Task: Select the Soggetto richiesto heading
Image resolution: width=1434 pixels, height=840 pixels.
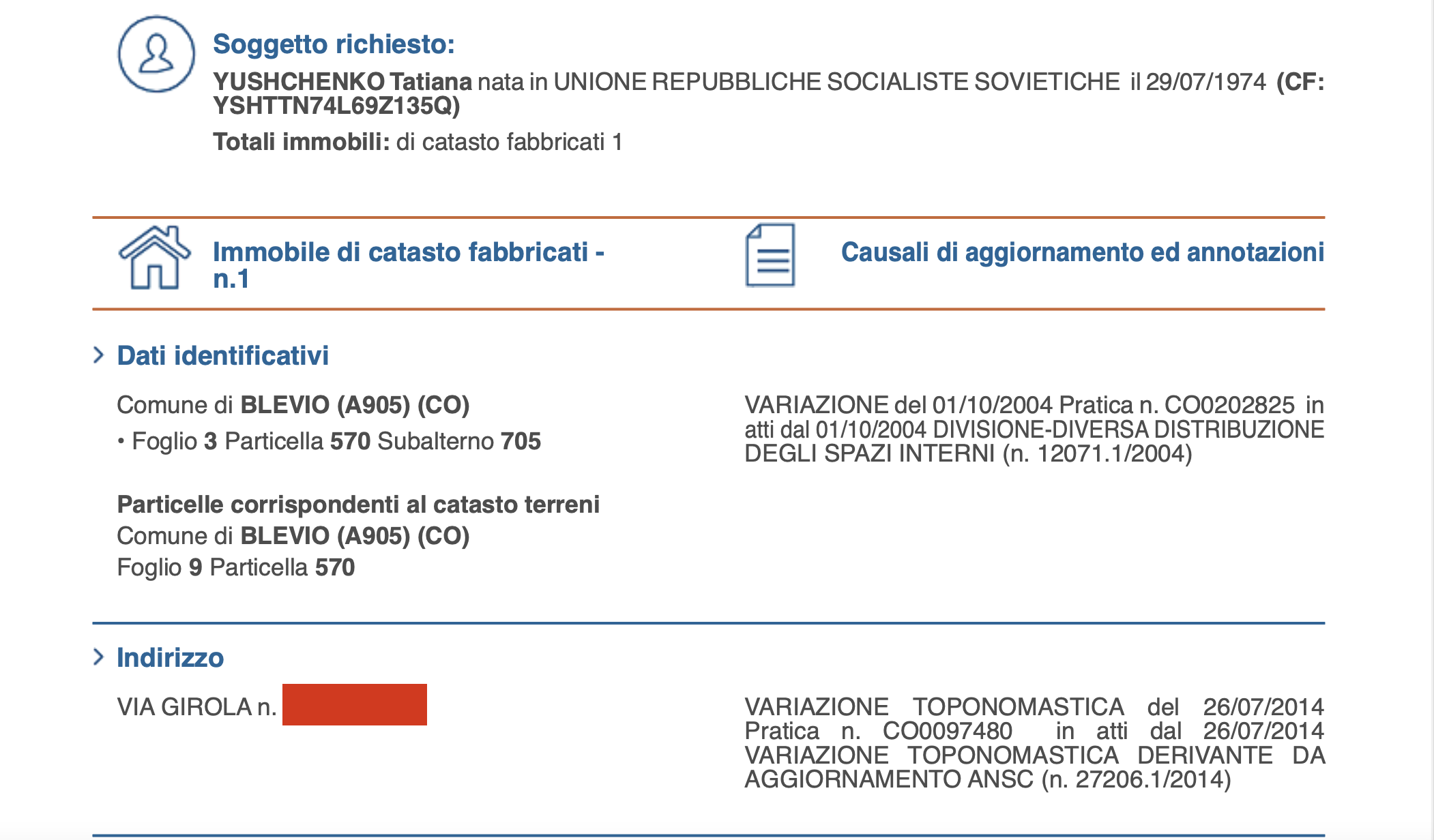Action: (334, 44)
